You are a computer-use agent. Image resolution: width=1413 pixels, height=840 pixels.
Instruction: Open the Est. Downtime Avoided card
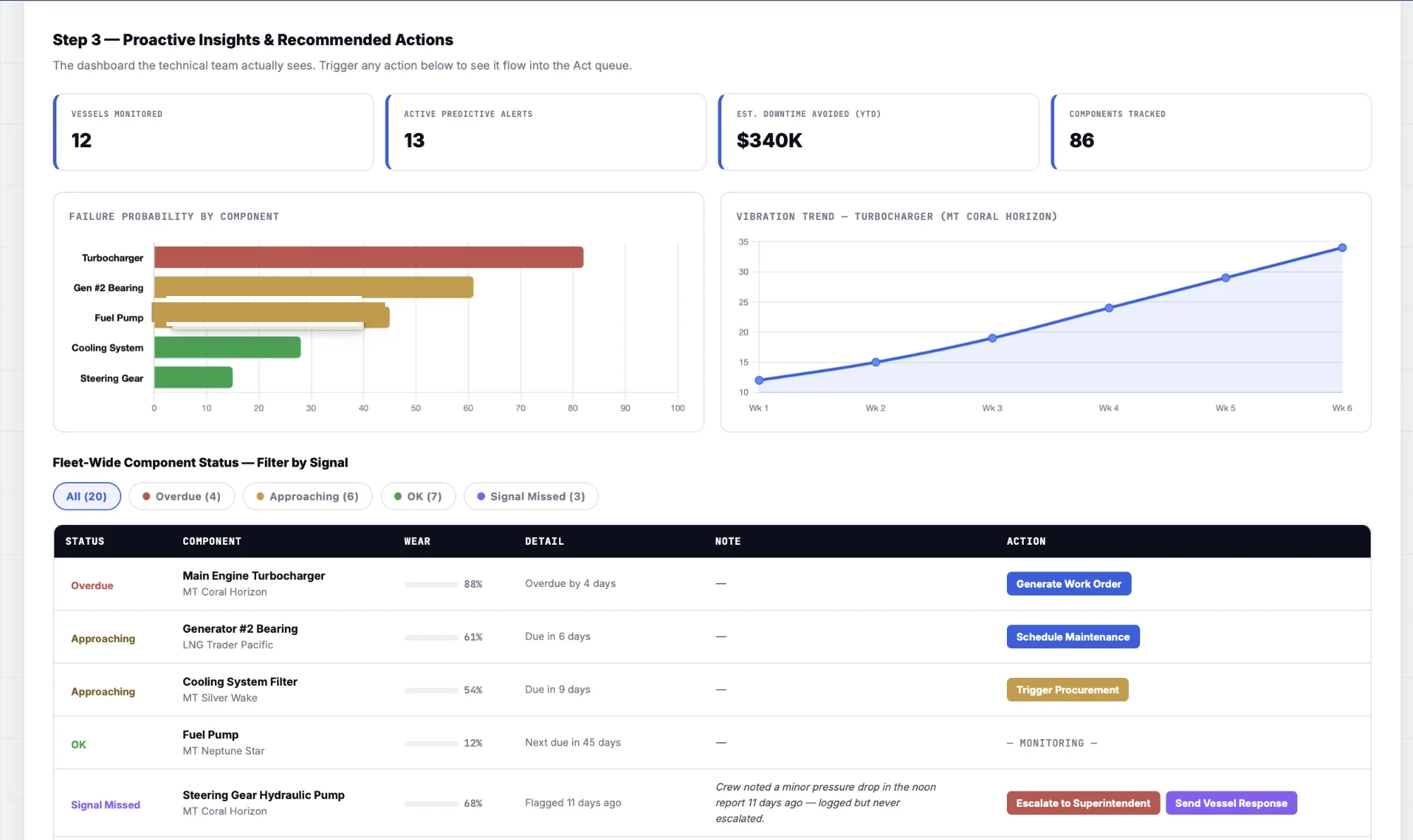tap(879, 132)
